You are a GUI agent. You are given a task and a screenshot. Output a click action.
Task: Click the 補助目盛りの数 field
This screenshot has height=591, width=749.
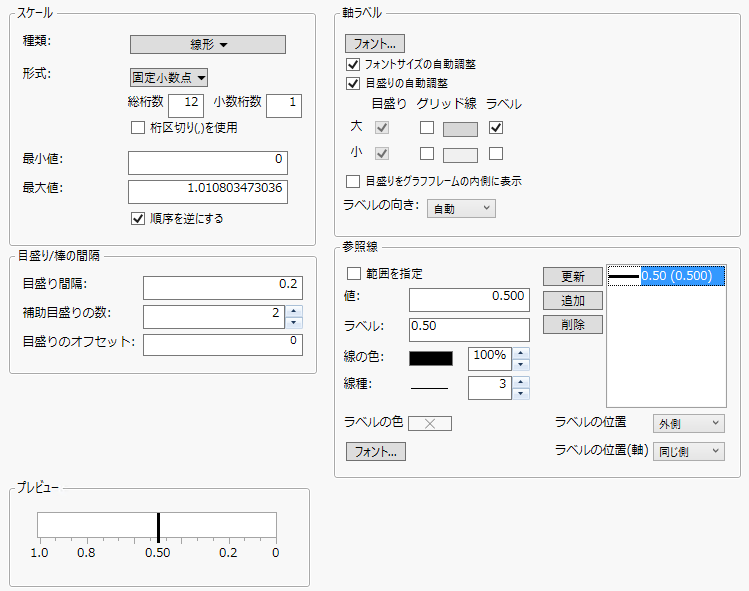point(214,317)
